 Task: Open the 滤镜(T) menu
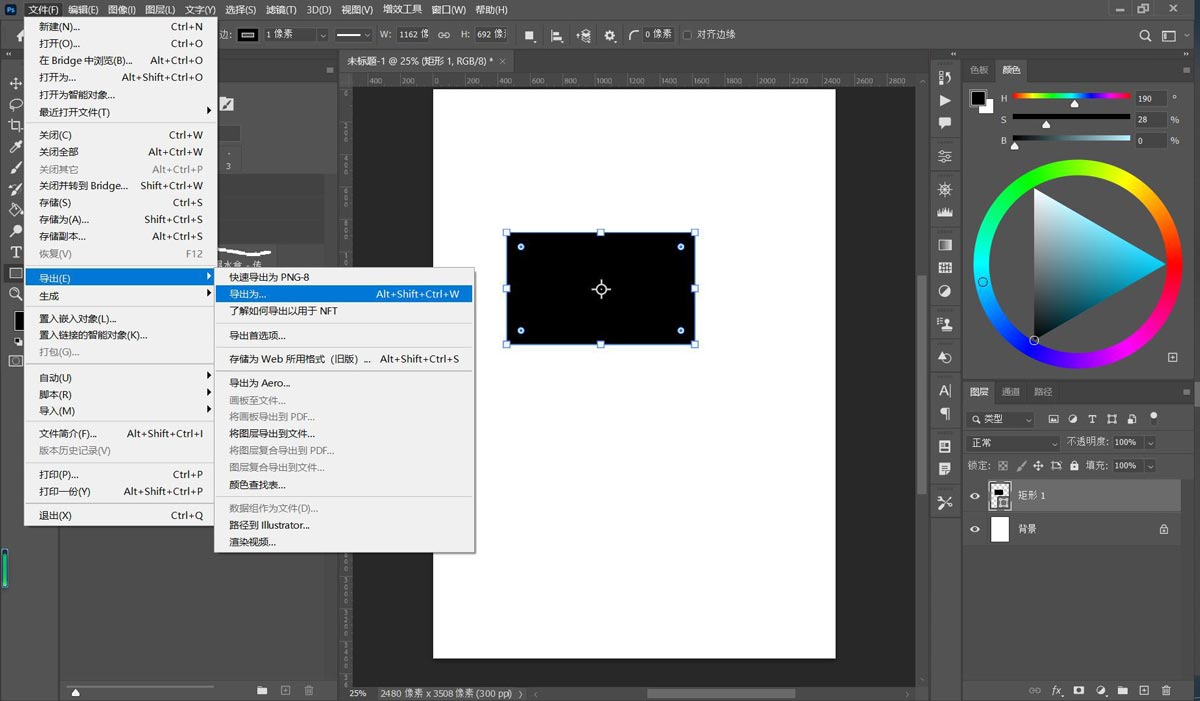pyautogui.click(x=280, y=9)
